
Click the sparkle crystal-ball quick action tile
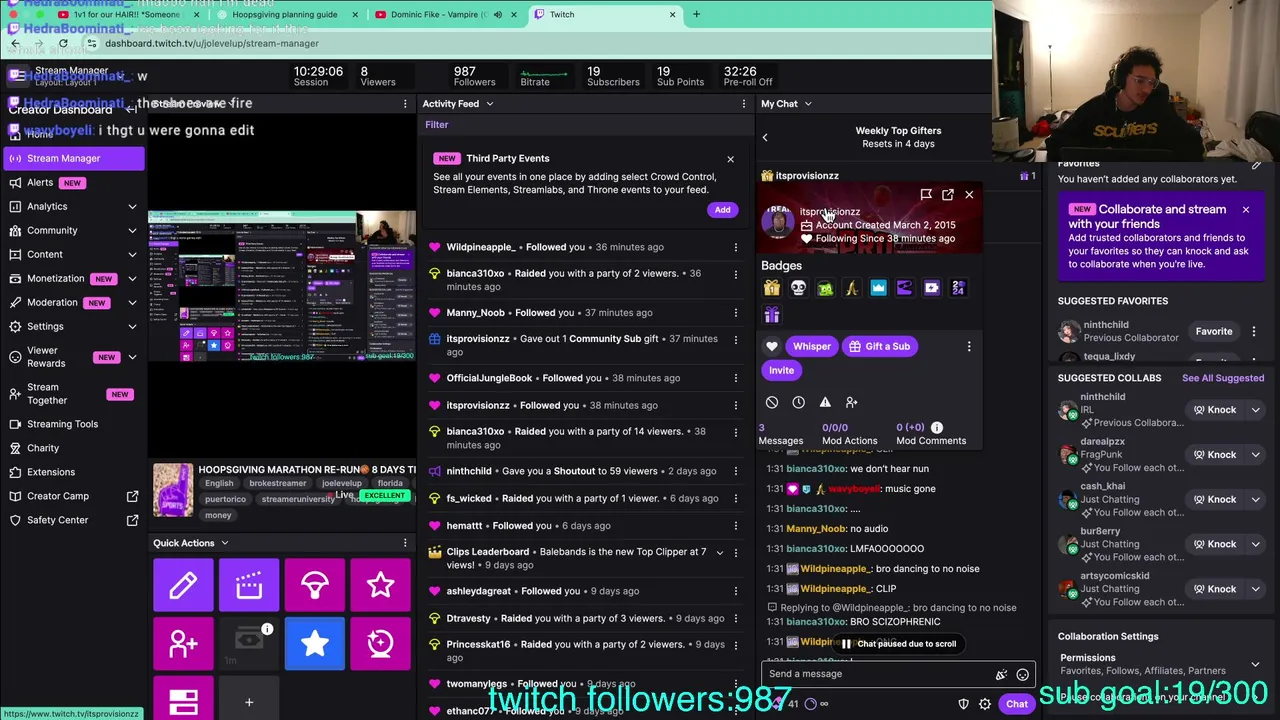(x=380, y=643)
